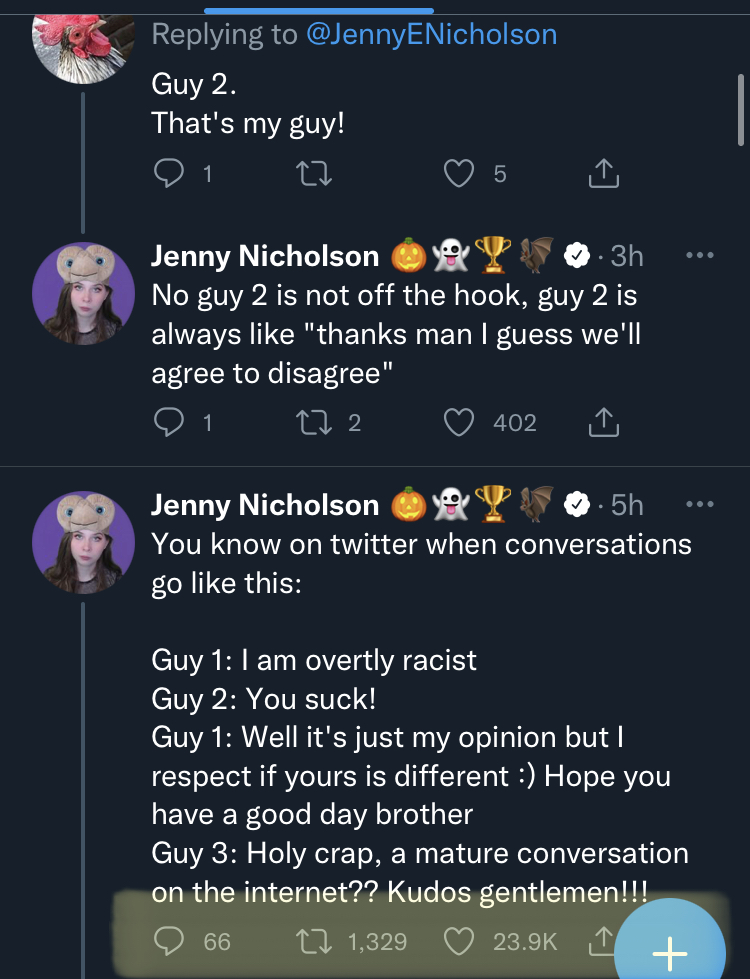Retweet the tweet with 2 retweets
750x979 pixels.
pyautogui.click(x=315, y=423)
